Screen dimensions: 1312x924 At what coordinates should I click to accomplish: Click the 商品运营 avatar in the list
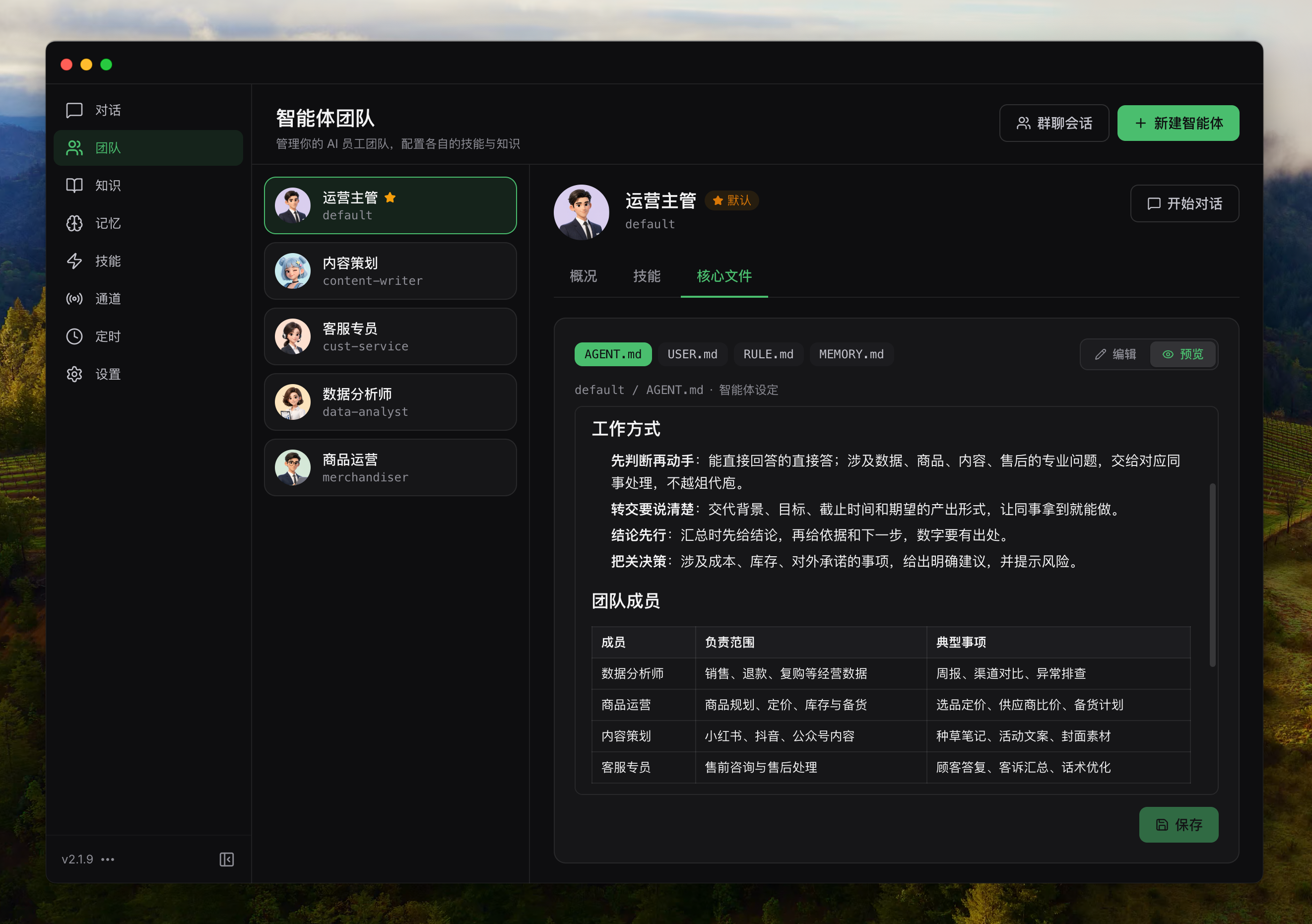293,467
